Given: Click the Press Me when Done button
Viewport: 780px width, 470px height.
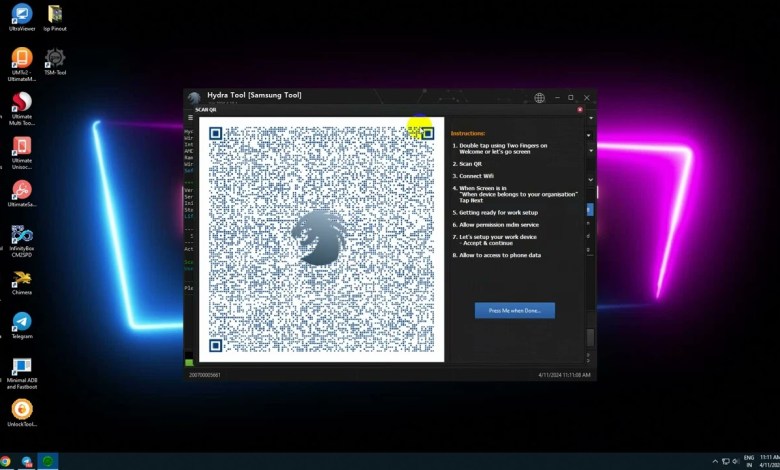Looking at the screenshot, I should pyautogui.click(x=514, y=311).
